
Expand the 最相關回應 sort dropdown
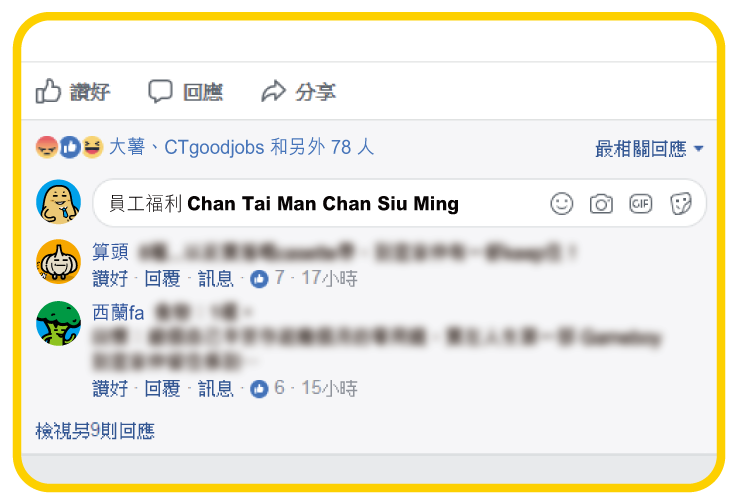coord(649,149)
